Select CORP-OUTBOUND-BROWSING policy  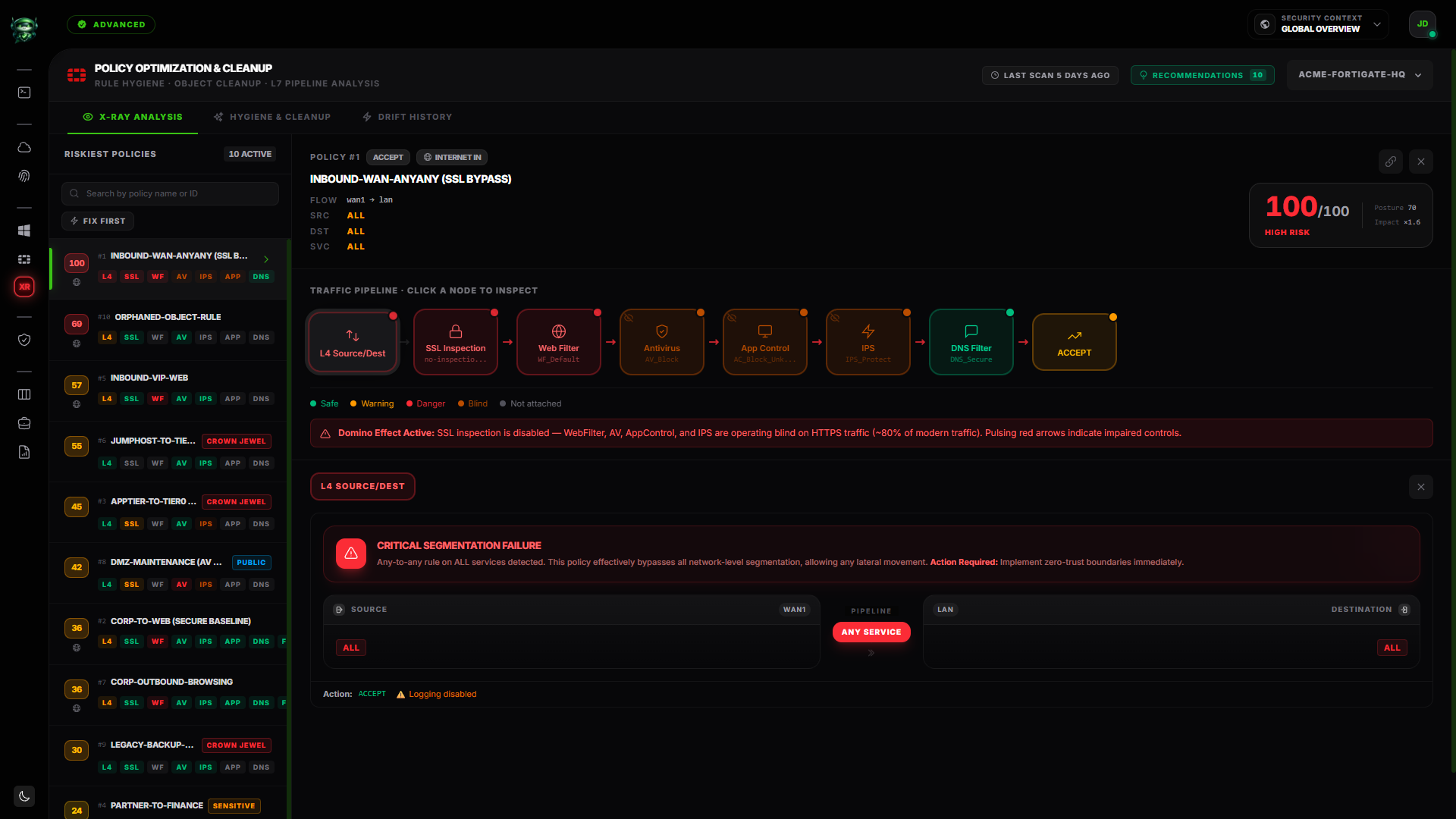(x=168, y=695)
